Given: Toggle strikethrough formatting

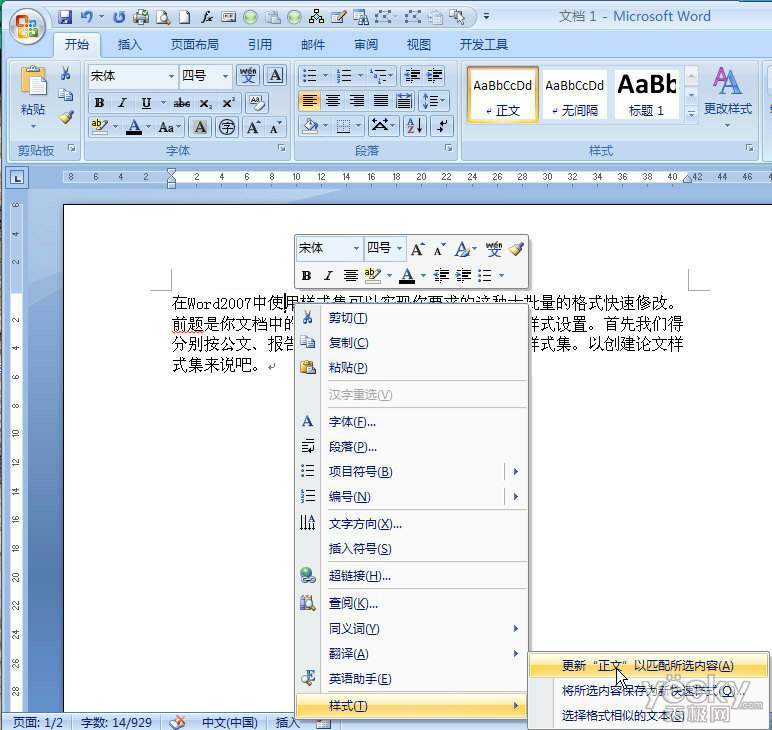Looking at the screenshot, I should (182, 102).
